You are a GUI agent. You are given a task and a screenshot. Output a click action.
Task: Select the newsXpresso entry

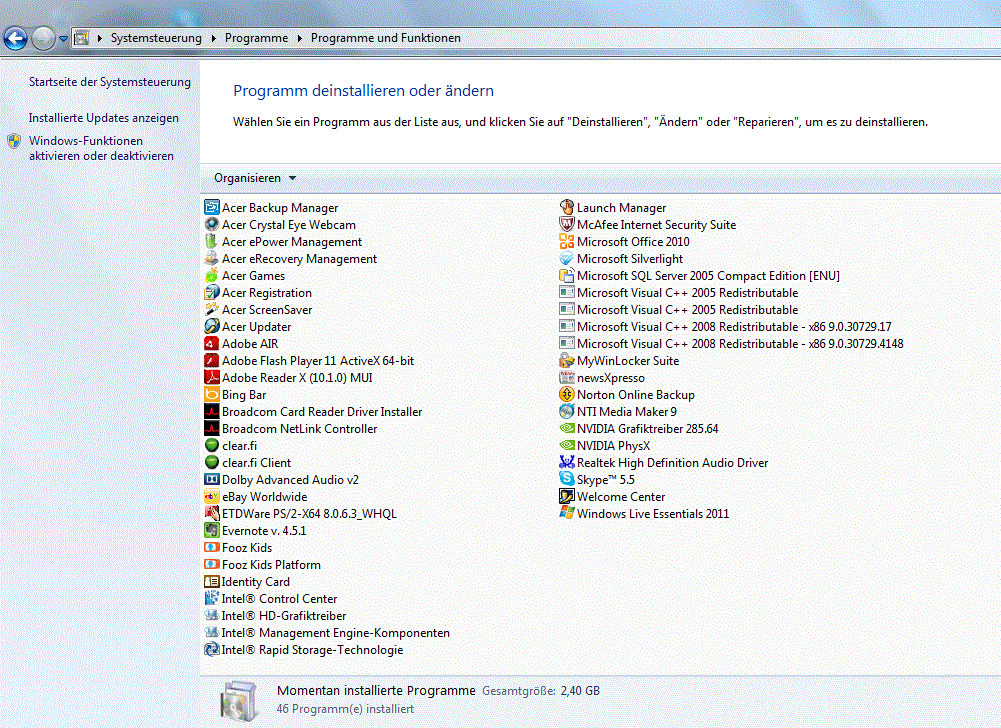602,377
